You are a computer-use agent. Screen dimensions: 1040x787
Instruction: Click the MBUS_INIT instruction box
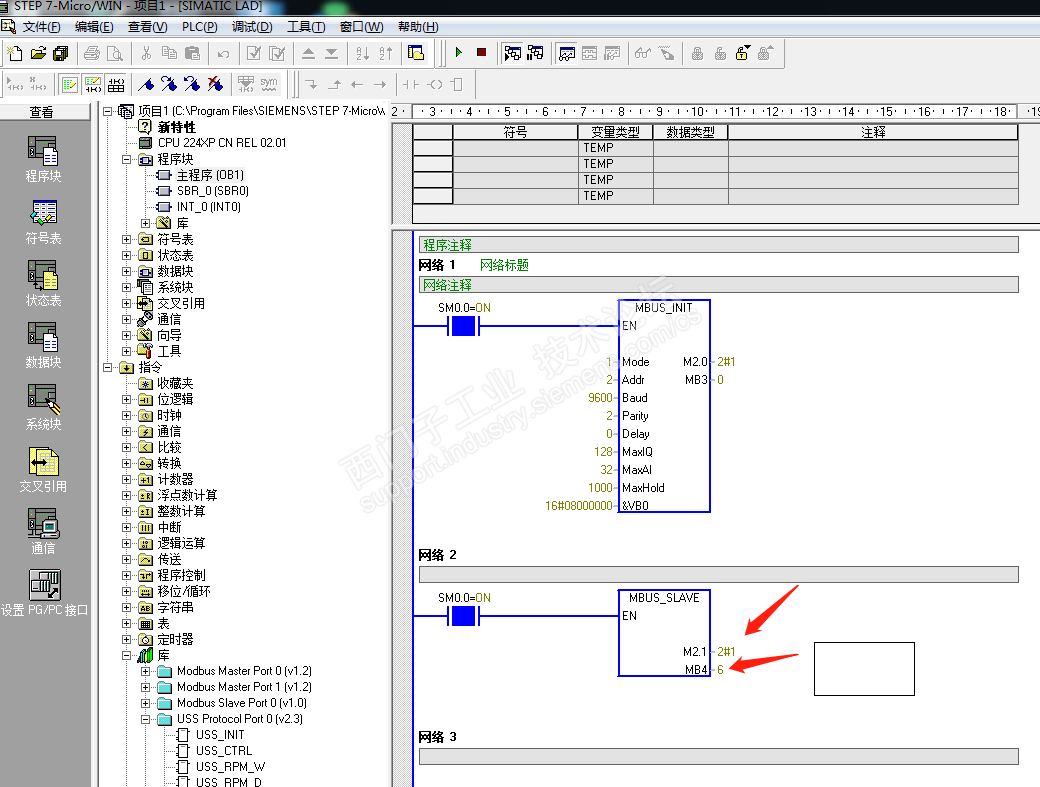pyautogui.click(x=664, y=406)
